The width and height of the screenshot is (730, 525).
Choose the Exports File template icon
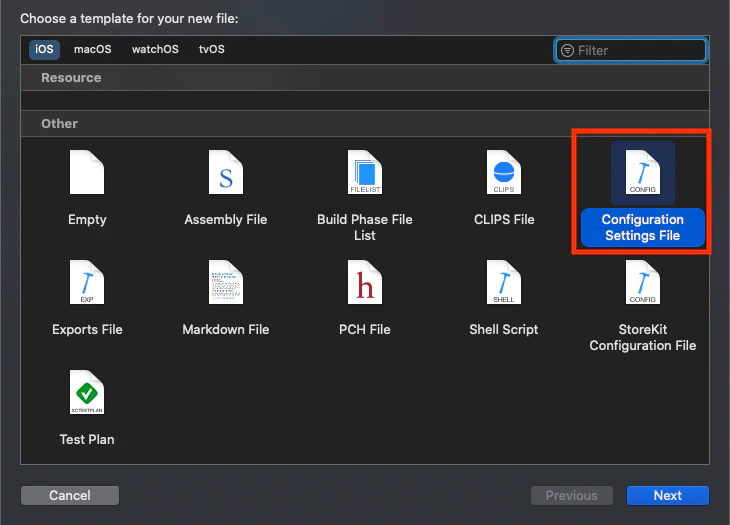(x=87, y=282)
